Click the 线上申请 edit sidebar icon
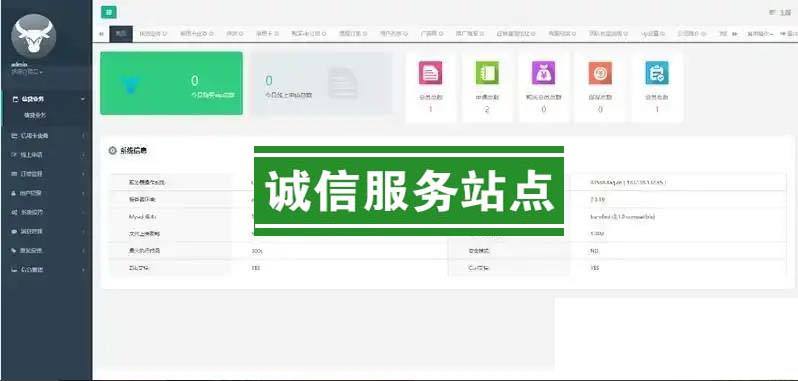 coord(14,155)
